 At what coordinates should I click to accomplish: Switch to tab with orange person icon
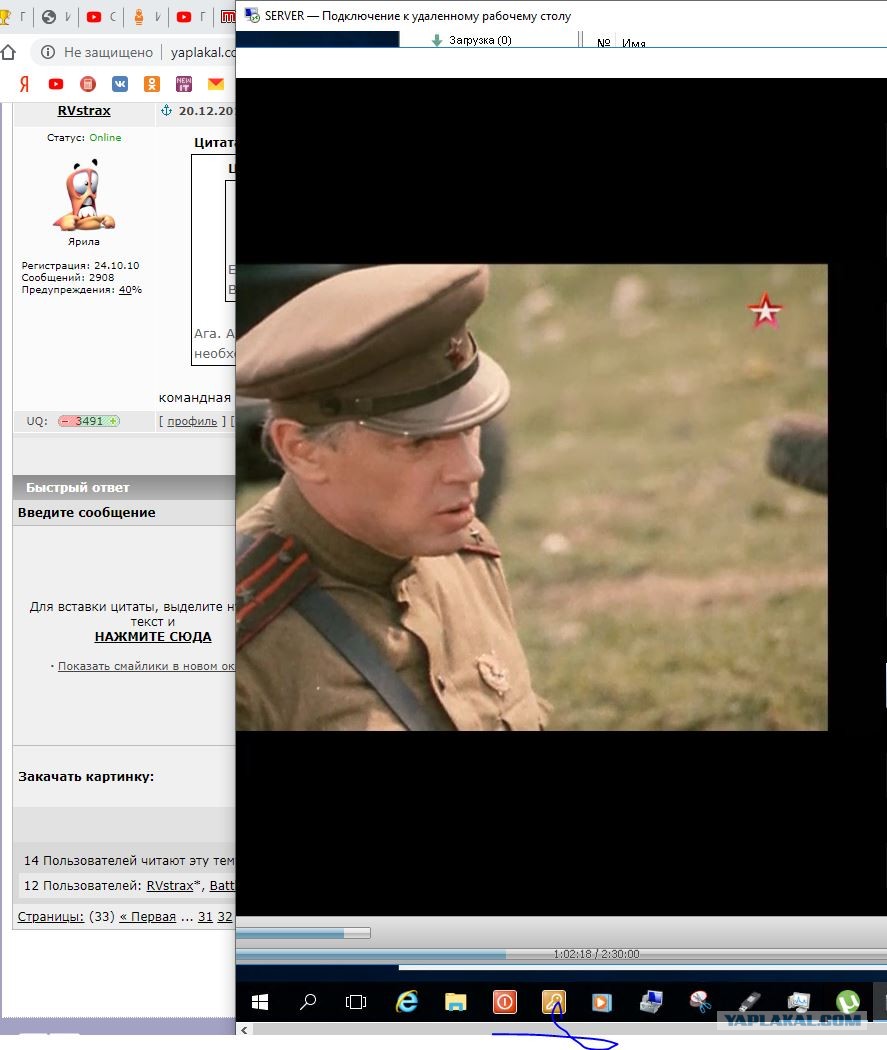click(x=139, y=17)
